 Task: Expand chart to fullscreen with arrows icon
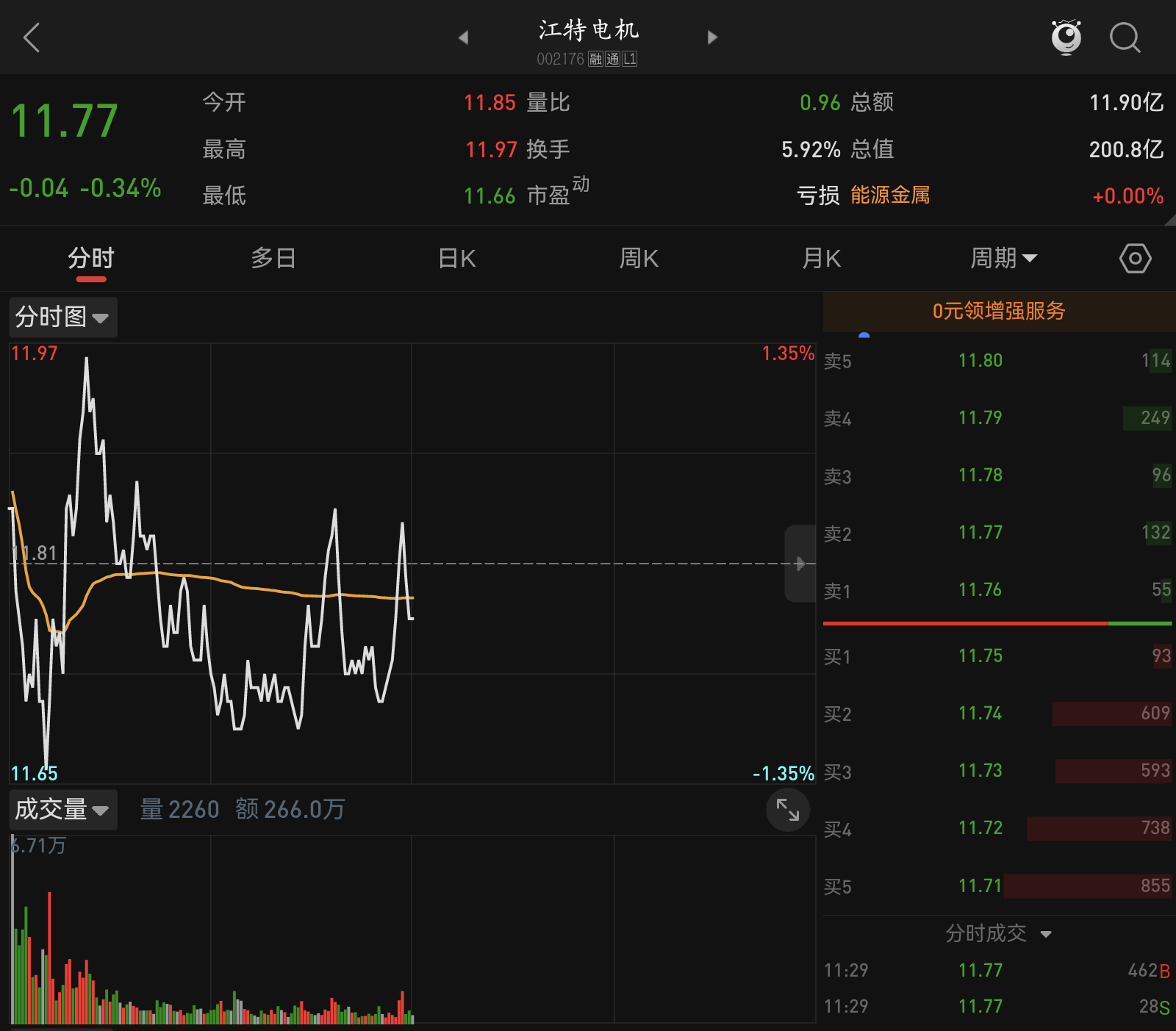click(787, 810)
